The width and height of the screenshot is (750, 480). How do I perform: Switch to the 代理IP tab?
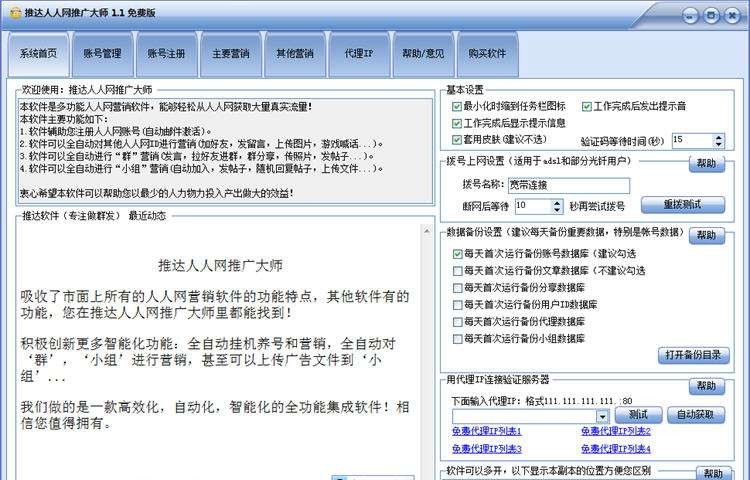pyautogui.click(x=359, y=54)
